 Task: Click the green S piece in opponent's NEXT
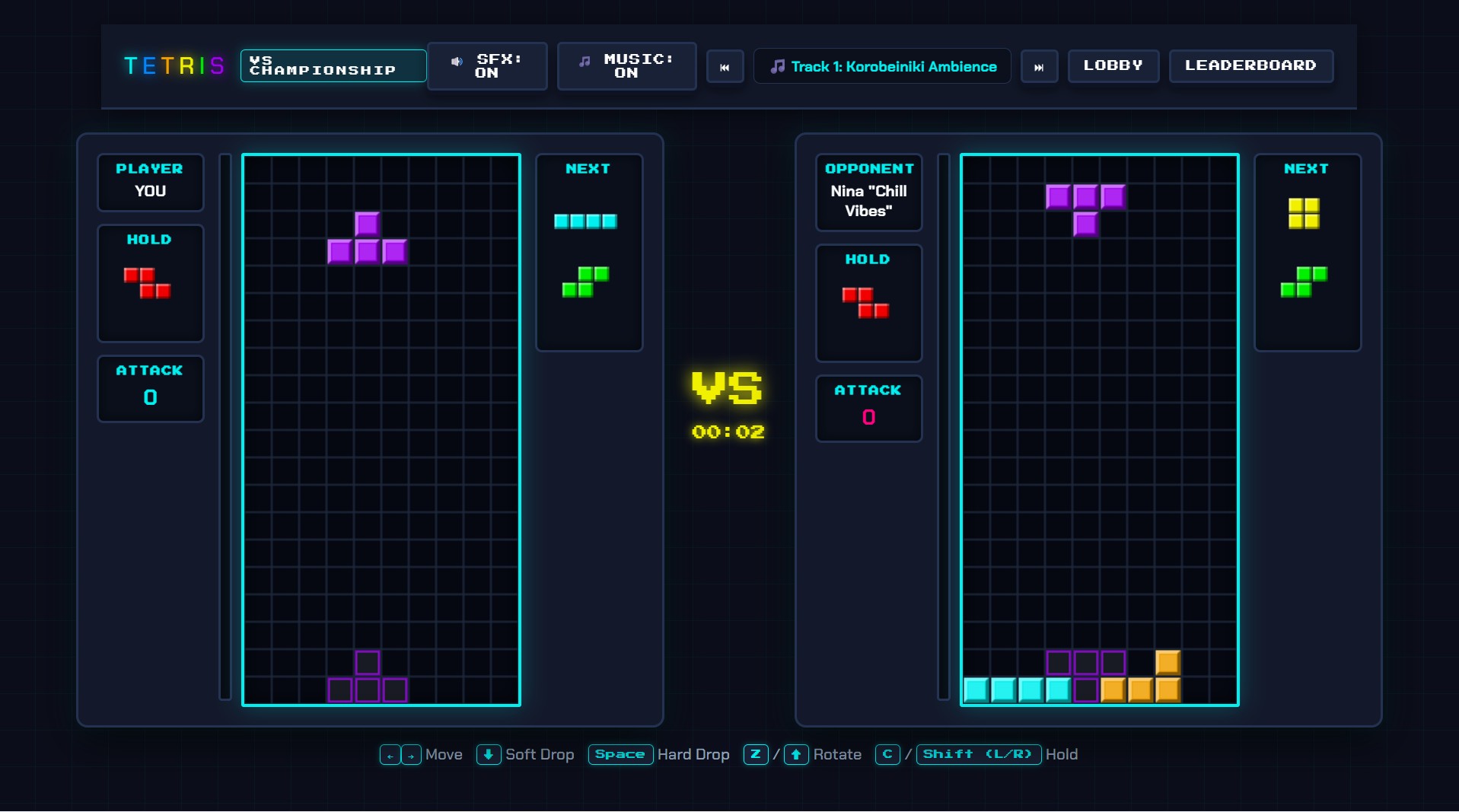(x=1304, y=282)
